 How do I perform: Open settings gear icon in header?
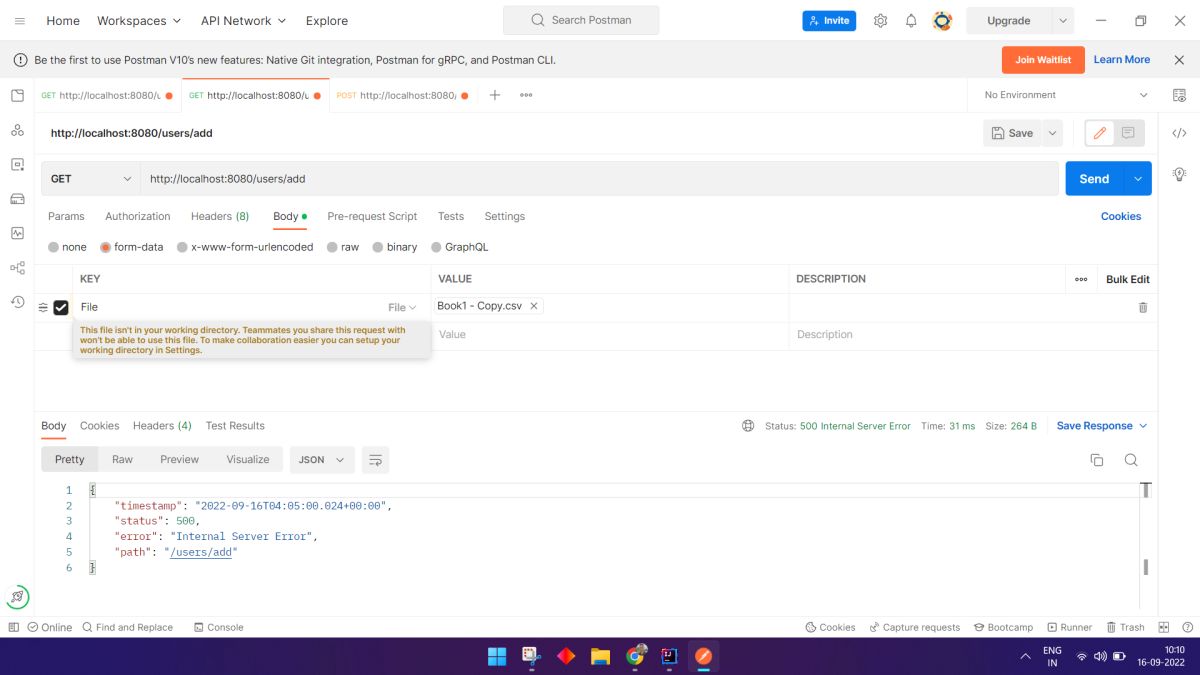pyautogui.click(x=880, y=20)
